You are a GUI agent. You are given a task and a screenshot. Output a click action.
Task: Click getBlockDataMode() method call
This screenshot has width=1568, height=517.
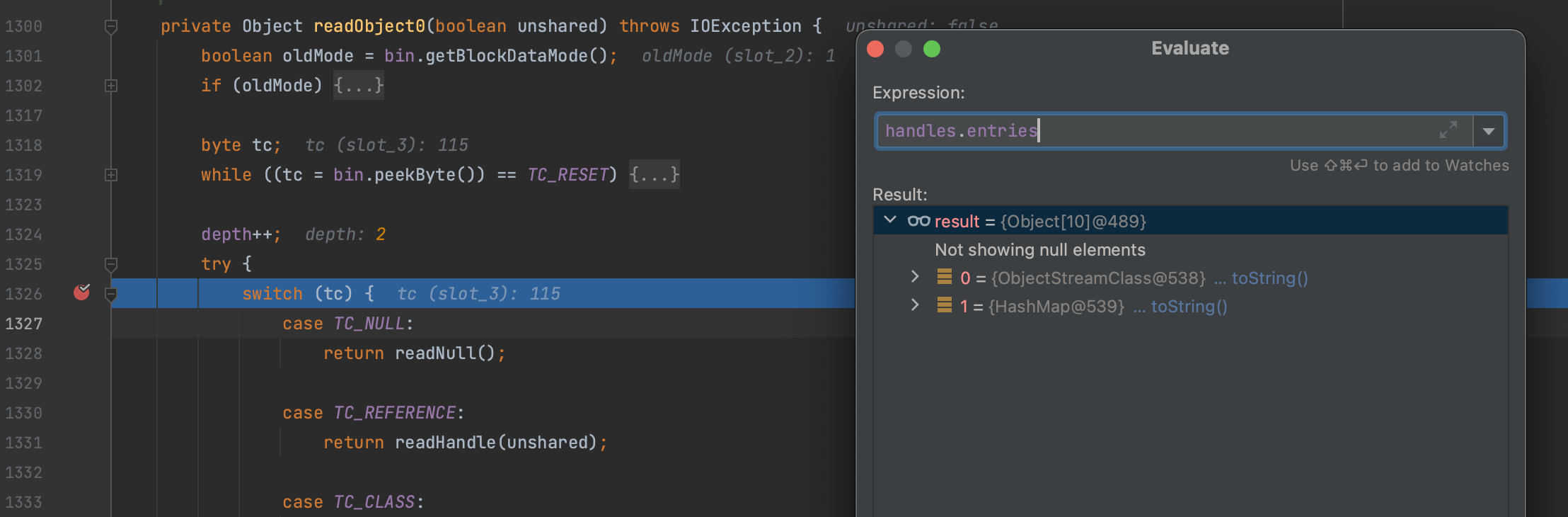pyautogui.click(x=516, y=56)
